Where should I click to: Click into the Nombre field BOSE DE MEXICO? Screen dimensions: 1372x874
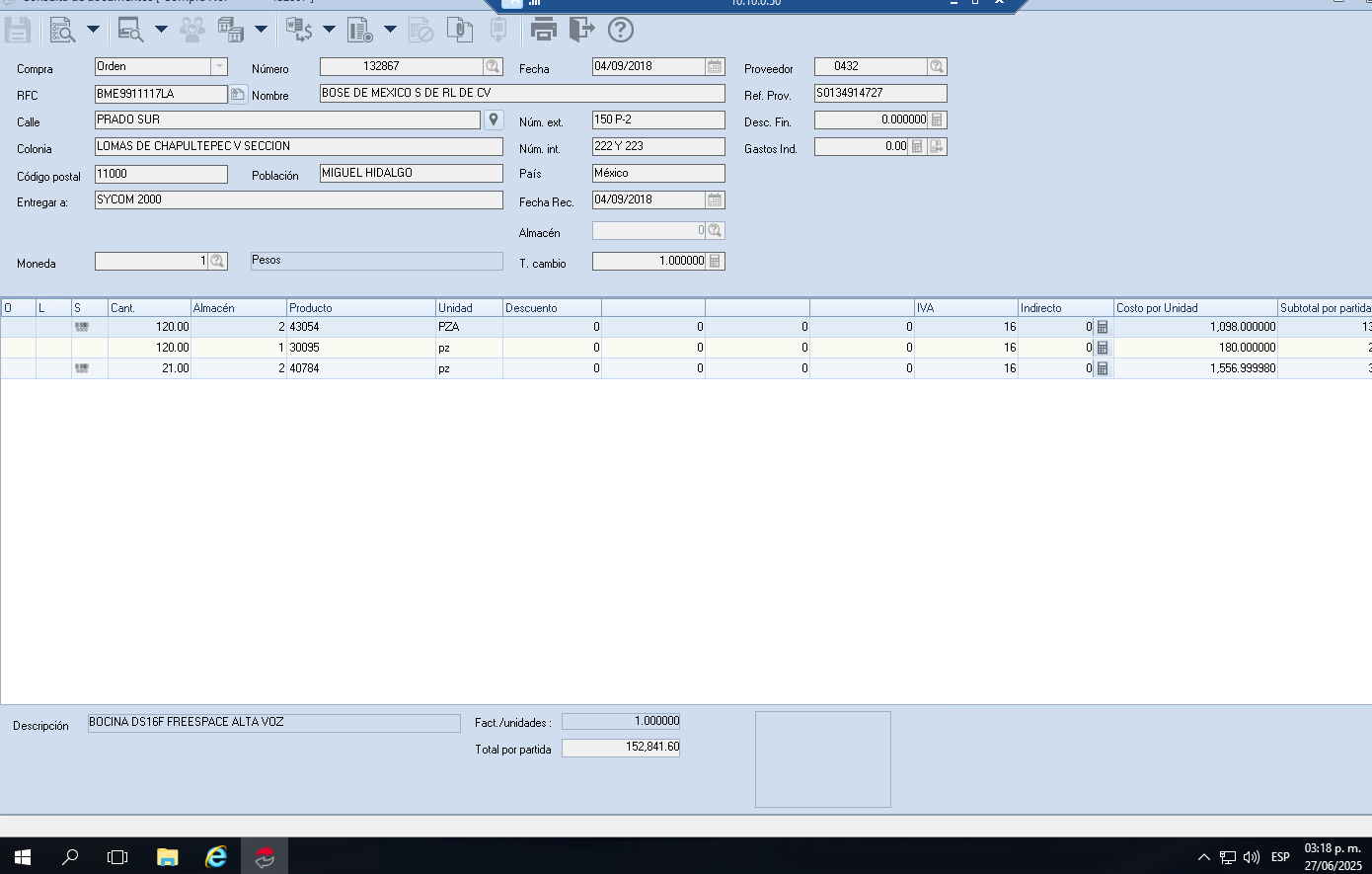click(x=522, y=93)
